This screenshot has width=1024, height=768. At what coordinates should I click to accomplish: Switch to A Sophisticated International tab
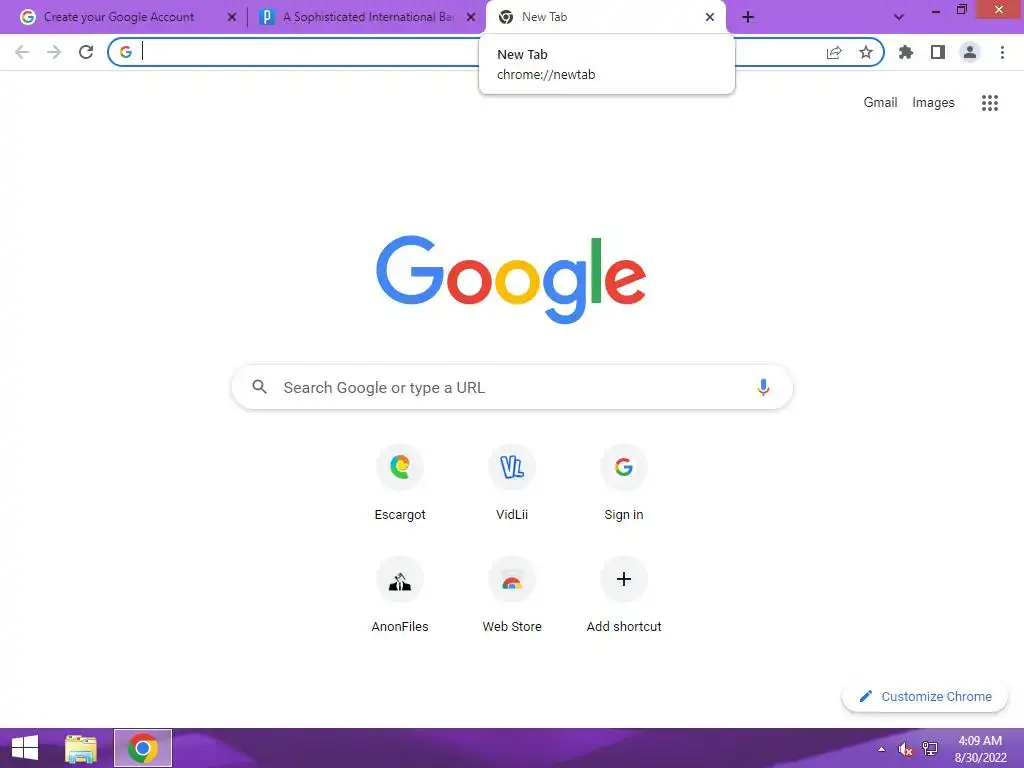[369, 17]
